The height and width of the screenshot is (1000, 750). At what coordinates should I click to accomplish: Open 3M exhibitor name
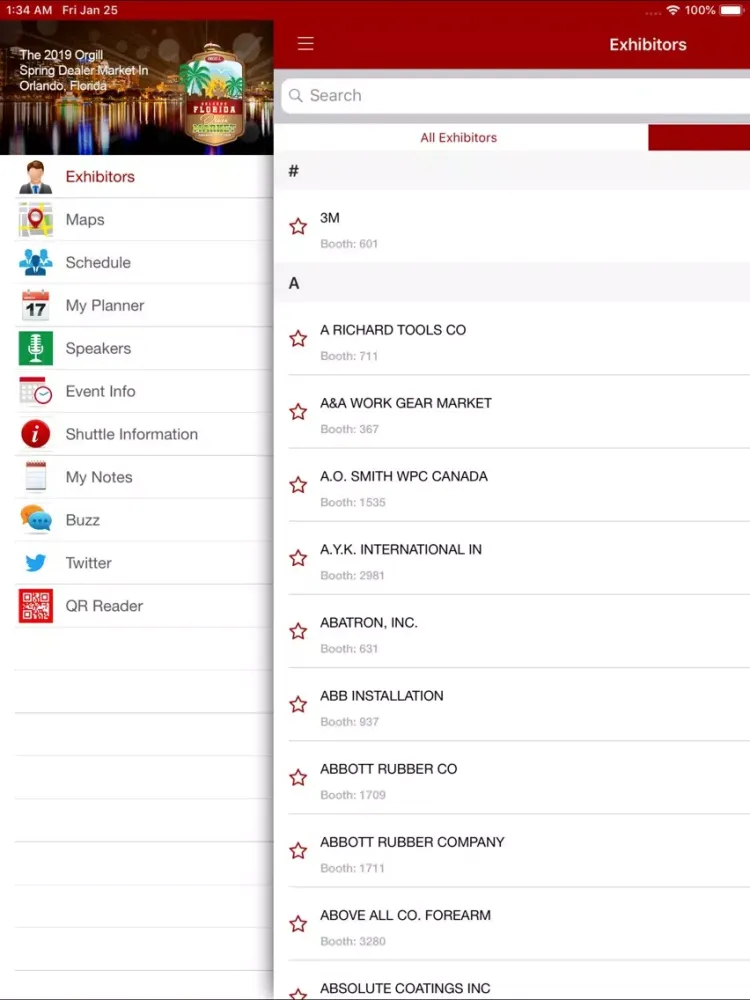click(x=330, y=217)
